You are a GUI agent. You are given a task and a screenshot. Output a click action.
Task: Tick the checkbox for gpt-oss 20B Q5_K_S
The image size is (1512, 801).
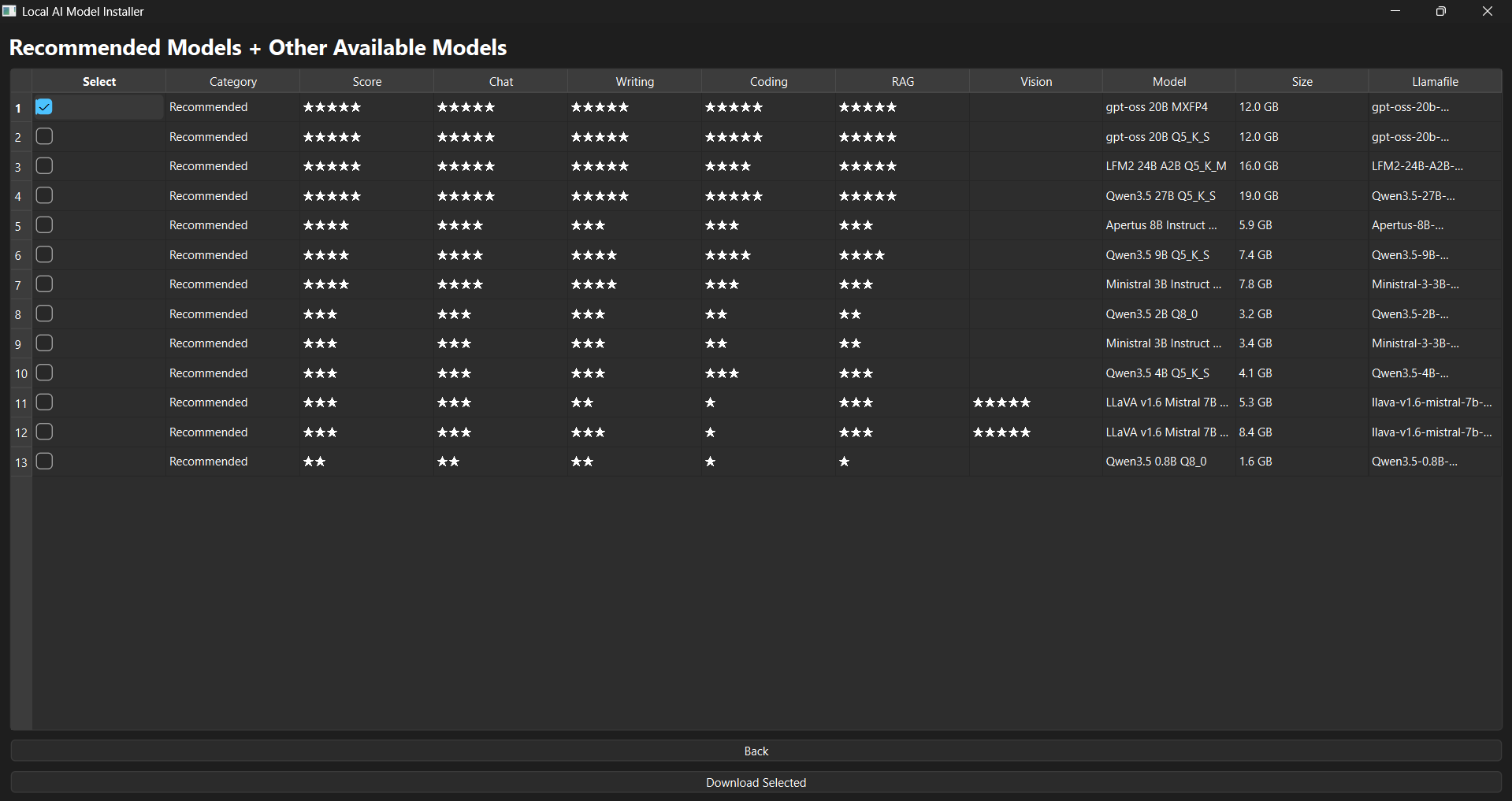click(44, 137)
